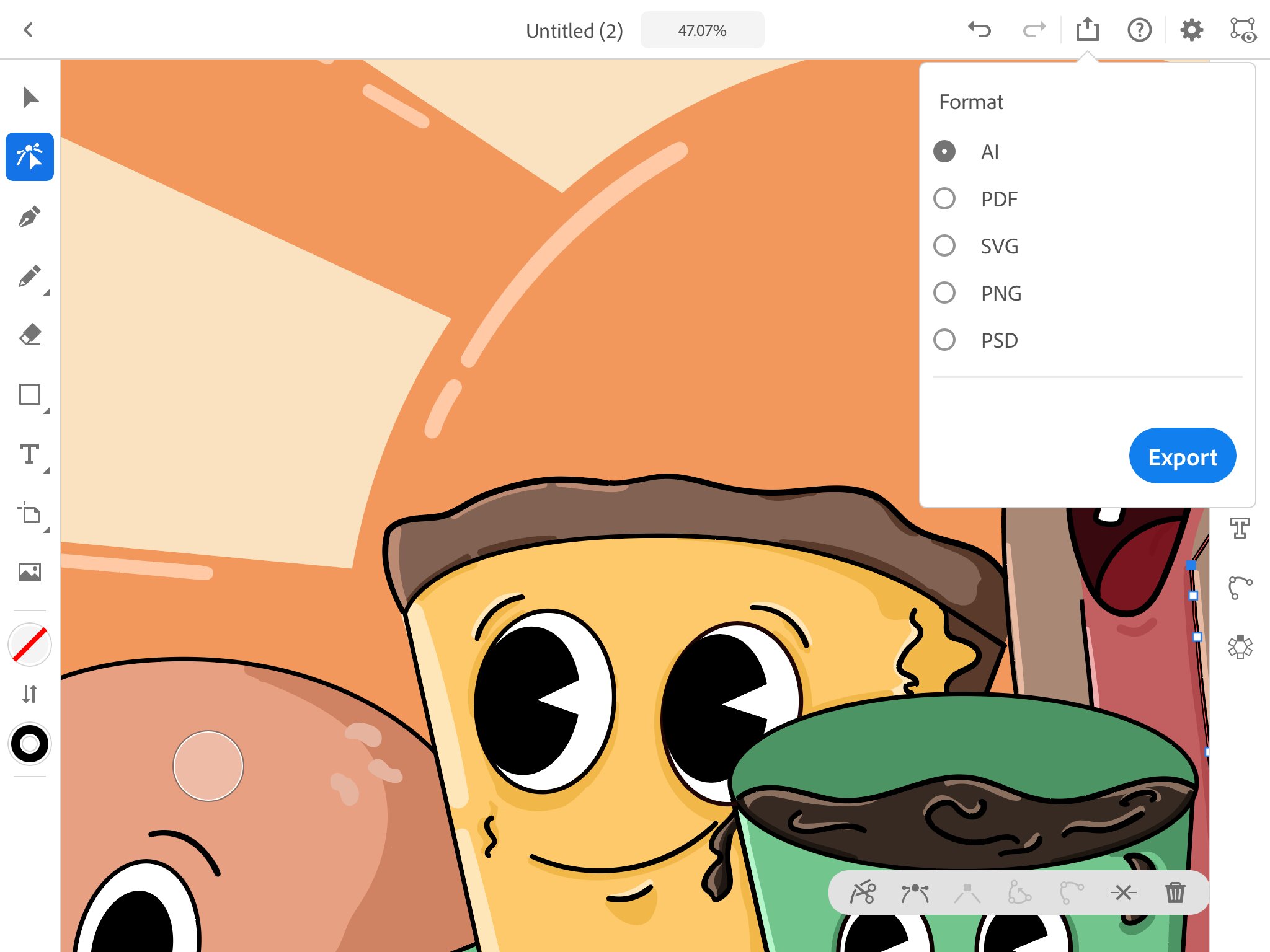Viewport: 1270px width, 952px height.
Task: Select the Eraser tool
Action: [x=30, y=335]
